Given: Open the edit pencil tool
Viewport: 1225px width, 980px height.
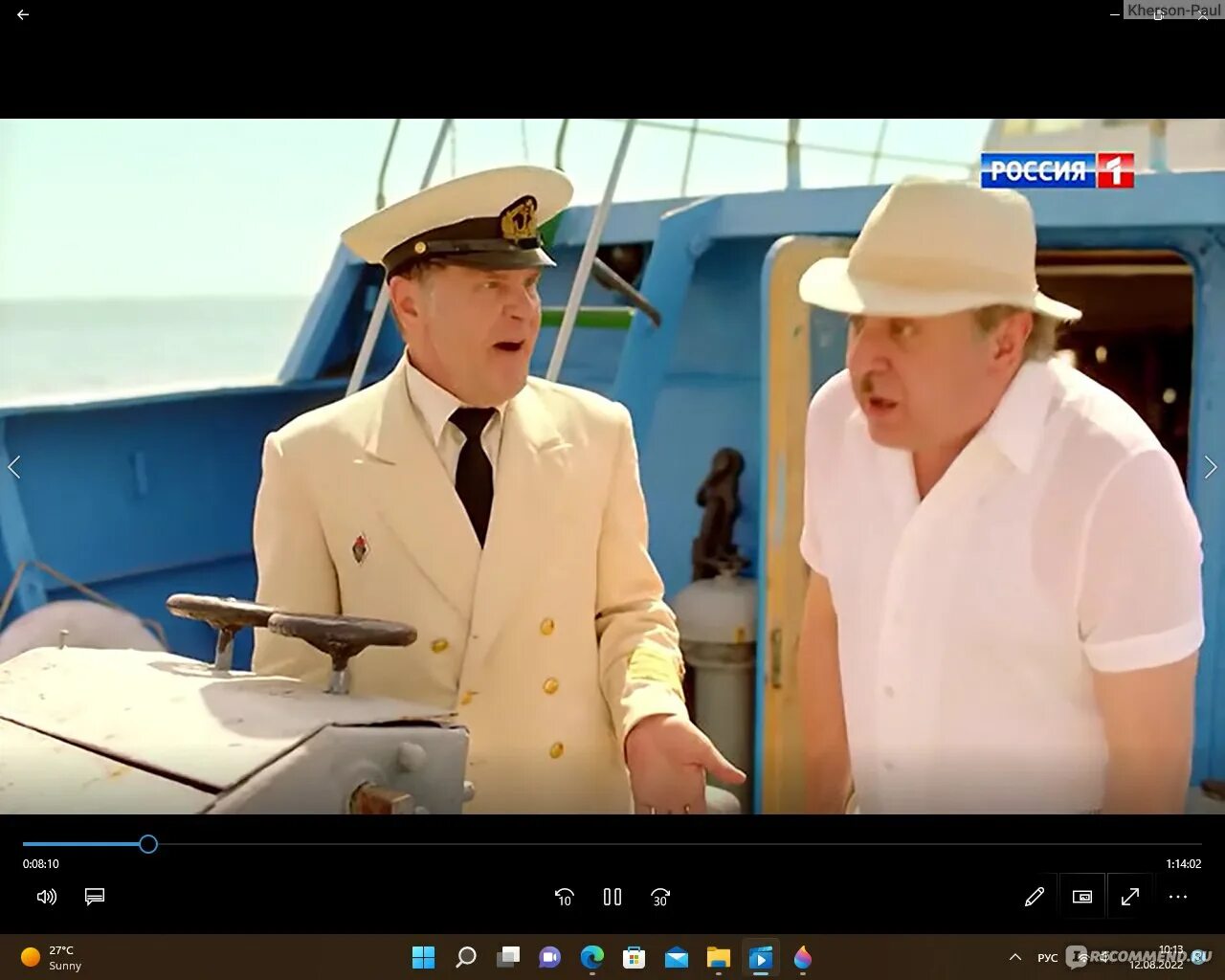Looking at the screenshot, I should [1035, 897].
